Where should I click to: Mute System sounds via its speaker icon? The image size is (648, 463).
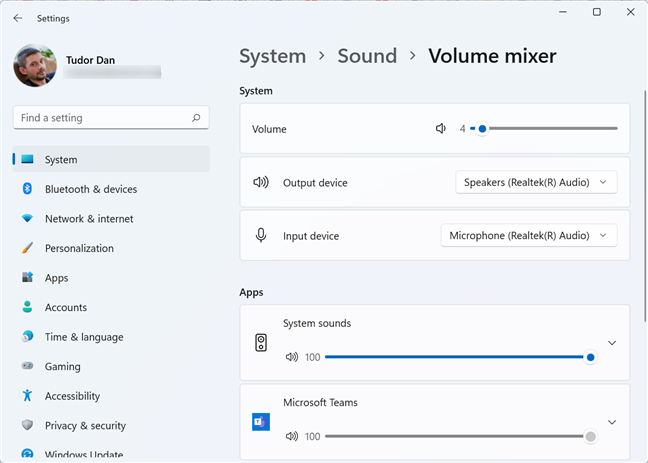[x=292, y=357]
